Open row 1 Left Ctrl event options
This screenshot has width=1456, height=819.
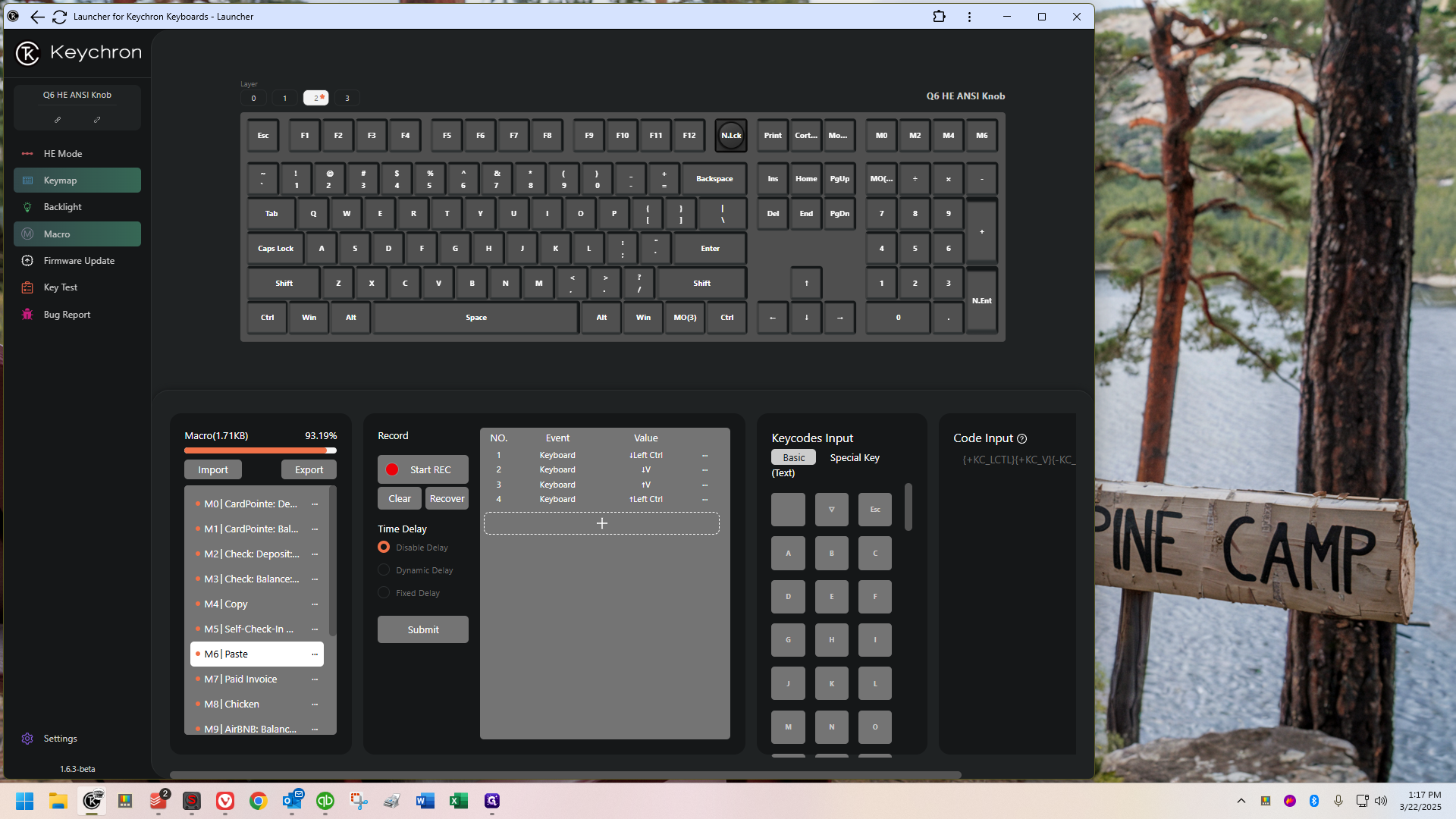click(704, 456)
